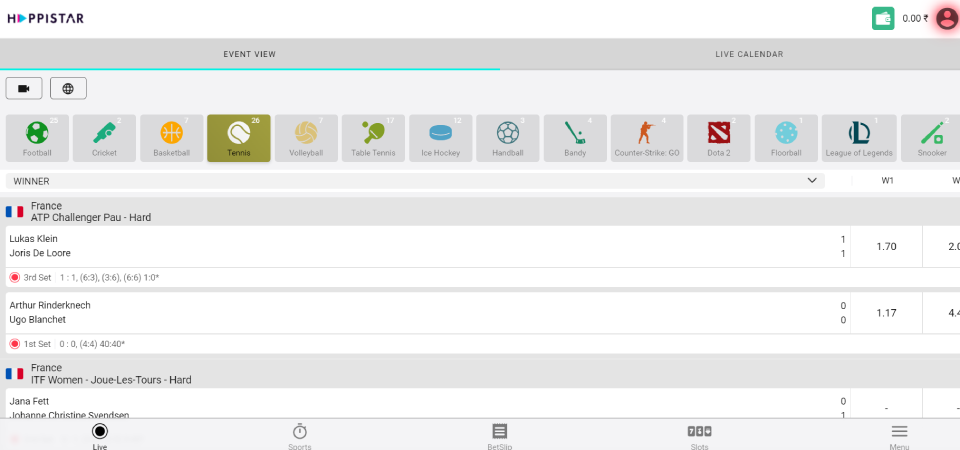Select the Ice Hockey sport

click(x=441, y=138)
